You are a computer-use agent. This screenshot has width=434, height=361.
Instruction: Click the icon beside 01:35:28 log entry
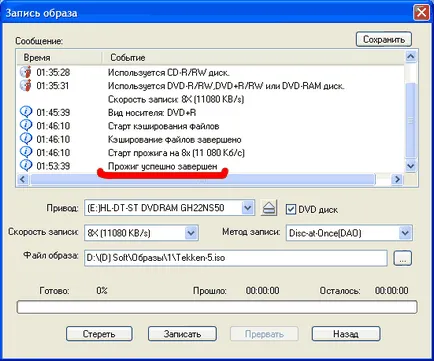coord(26,72)
